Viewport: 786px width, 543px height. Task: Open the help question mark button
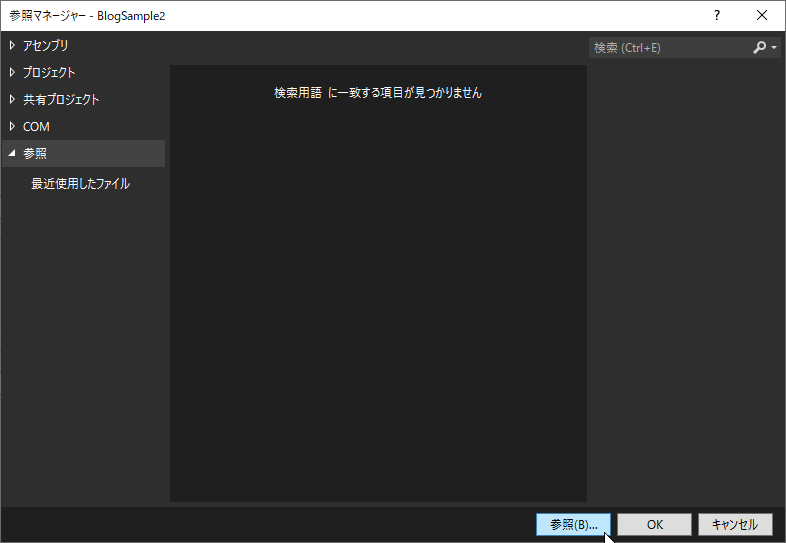(716, 15)
